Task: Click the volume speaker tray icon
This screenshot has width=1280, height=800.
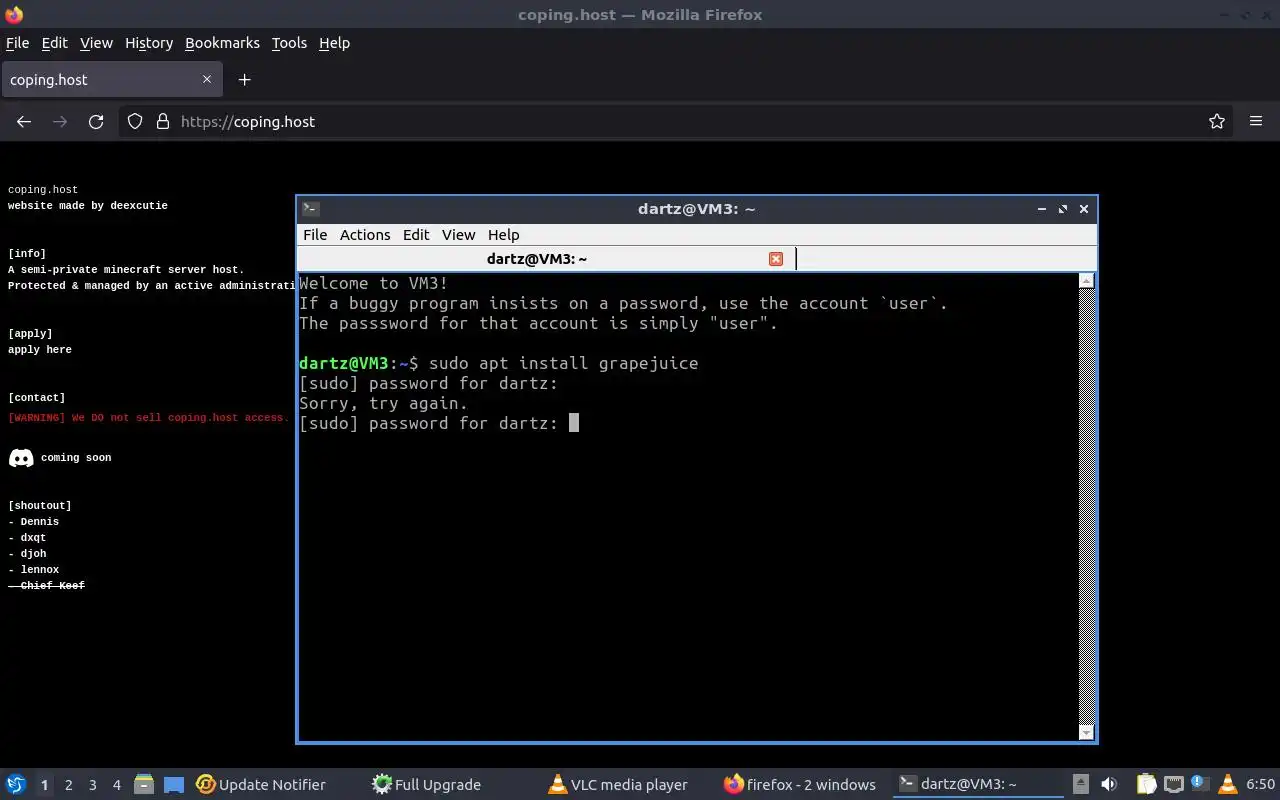Action: click(x=1108, y=784)
